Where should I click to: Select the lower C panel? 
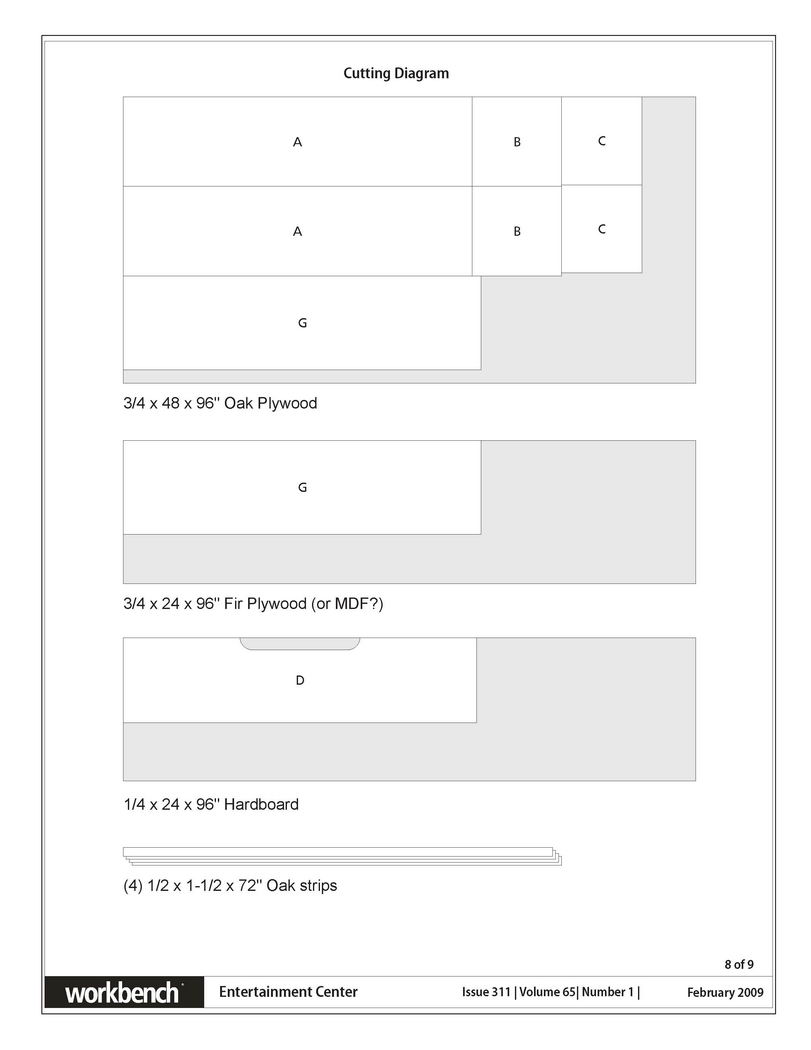tap(601, 228)
